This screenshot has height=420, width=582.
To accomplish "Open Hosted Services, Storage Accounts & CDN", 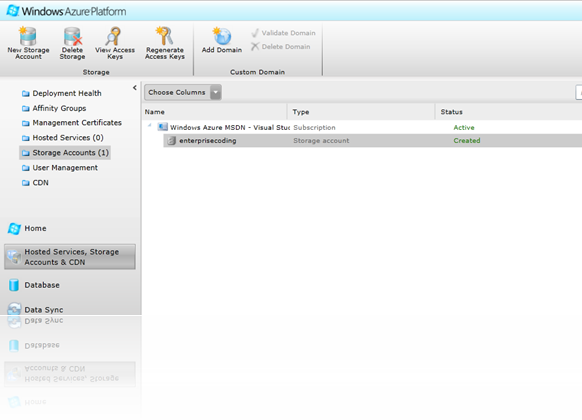I will coord(70,257).
